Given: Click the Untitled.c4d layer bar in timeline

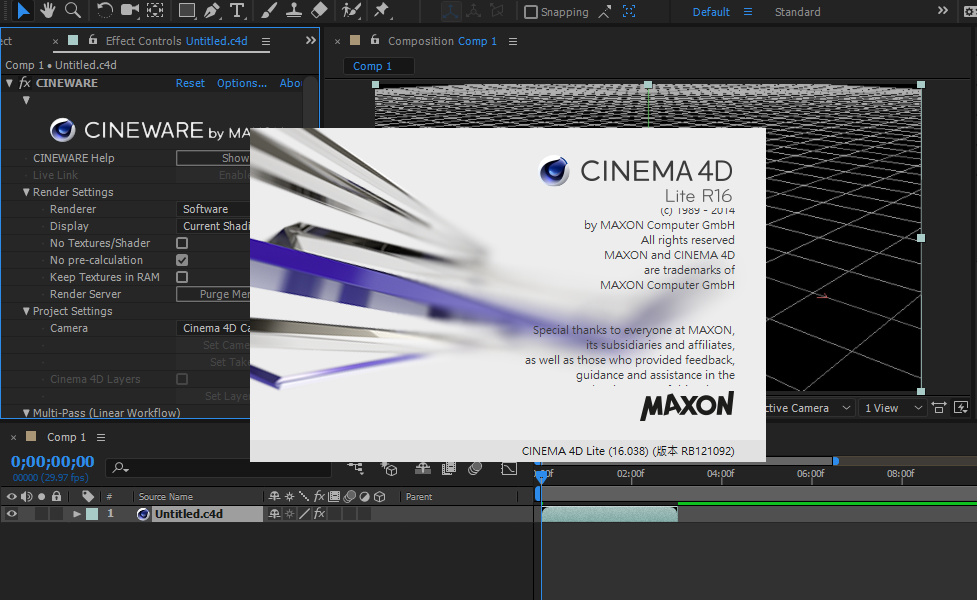Looking at the screenshot, I should [x=609, y=514].
